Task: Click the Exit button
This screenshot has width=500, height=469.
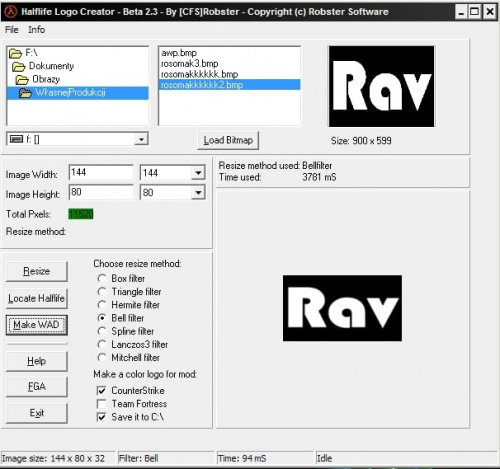Action: point(37,413)
